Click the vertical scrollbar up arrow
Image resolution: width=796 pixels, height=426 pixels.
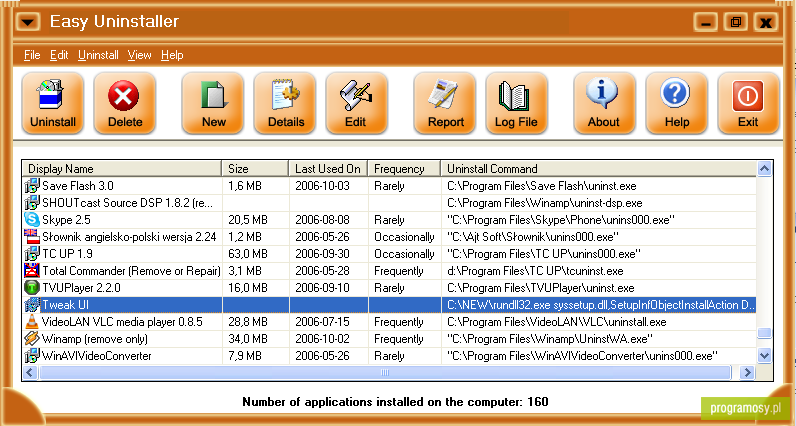click(x=765, y=169)
